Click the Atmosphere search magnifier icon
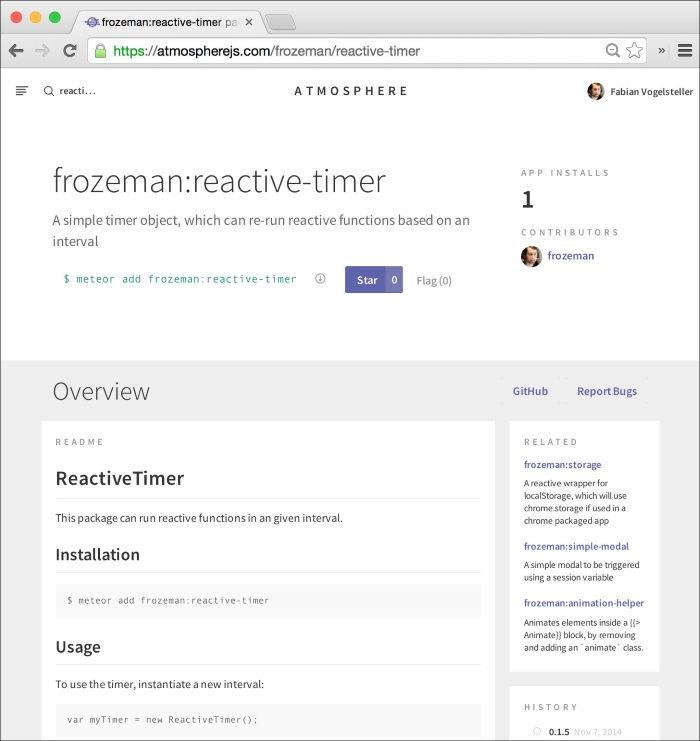 pyautogui.click(x=49, y=91)
